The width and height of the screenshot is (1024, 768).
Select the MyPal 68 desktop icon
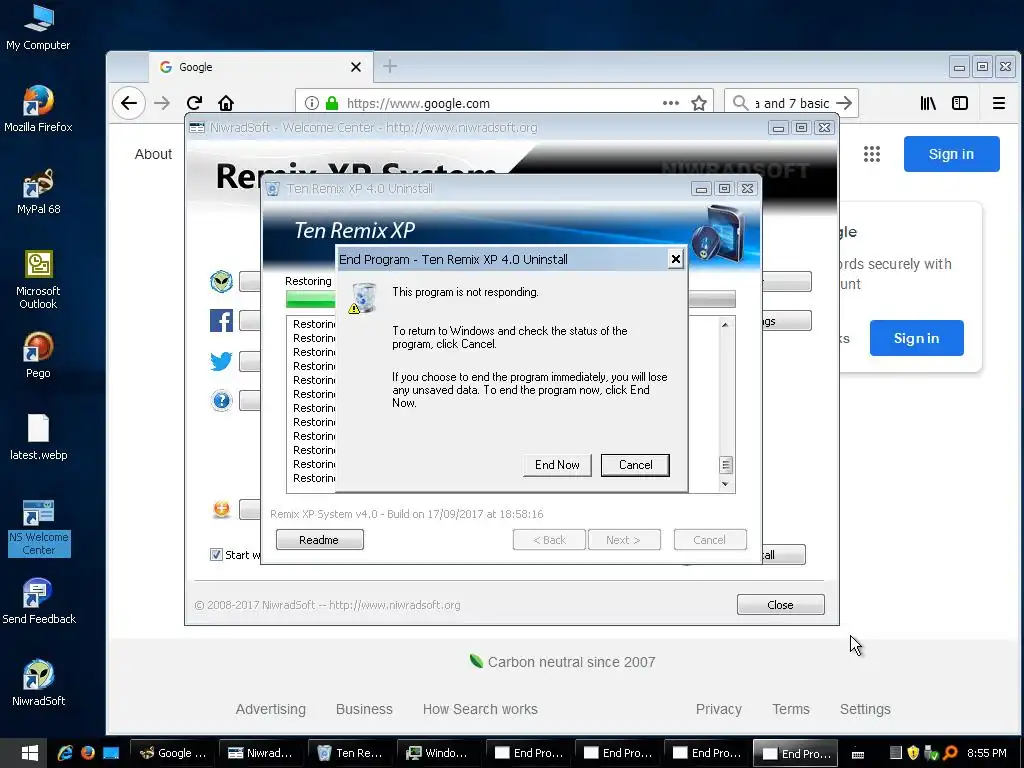tap(39, 191)
